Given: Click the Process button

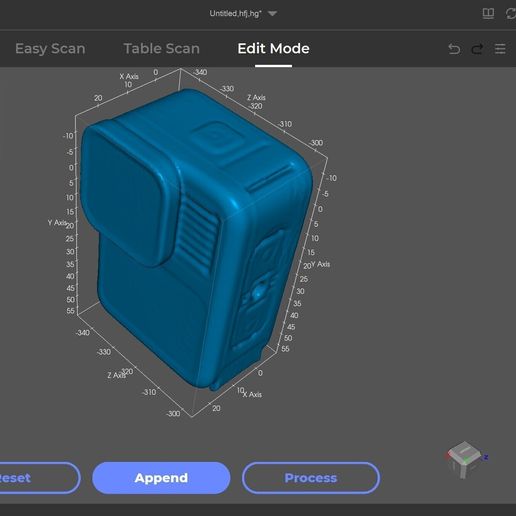Looking at the screenshot, I should (x=311, y=478).
